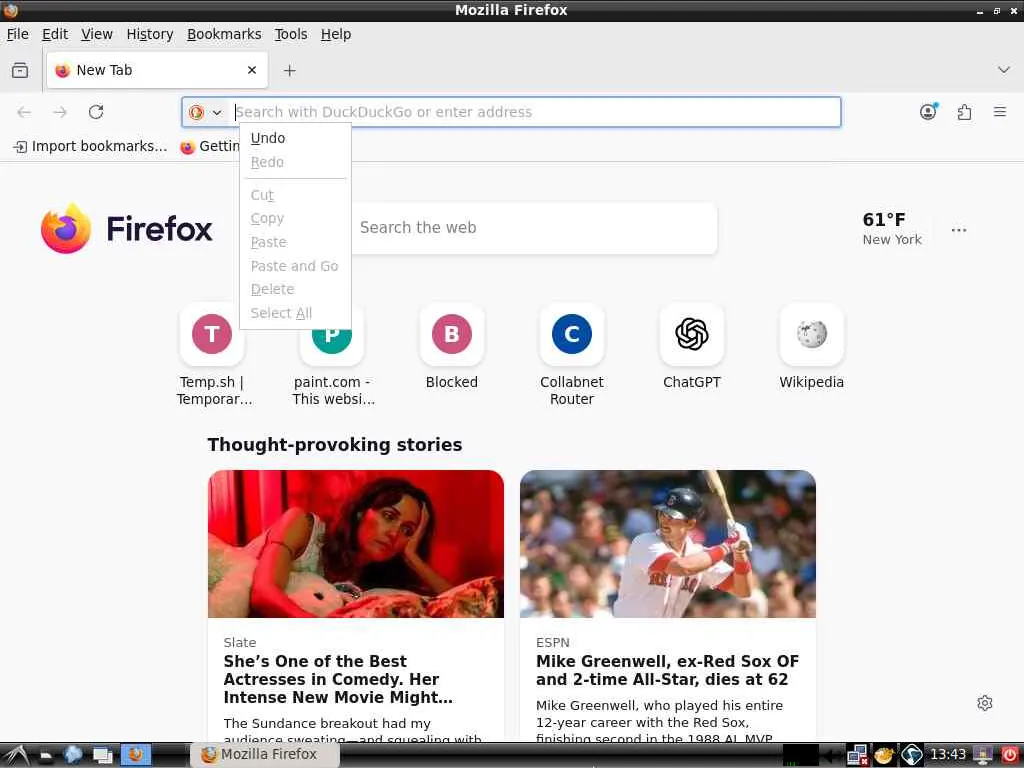Open the hamburger application menu

[x=999, y=112]
